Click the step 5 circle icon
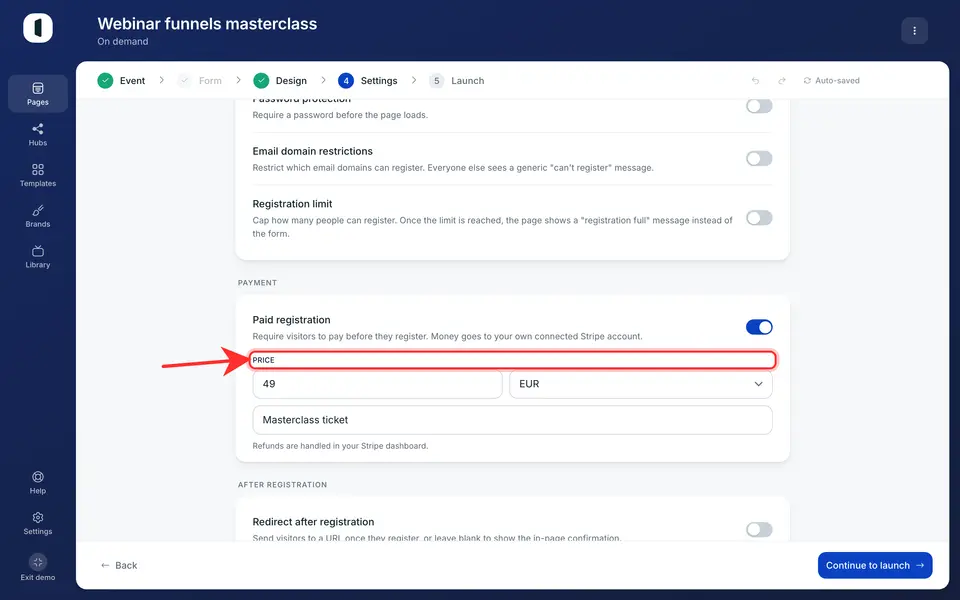Screen dimensions: 960x600 437,81
